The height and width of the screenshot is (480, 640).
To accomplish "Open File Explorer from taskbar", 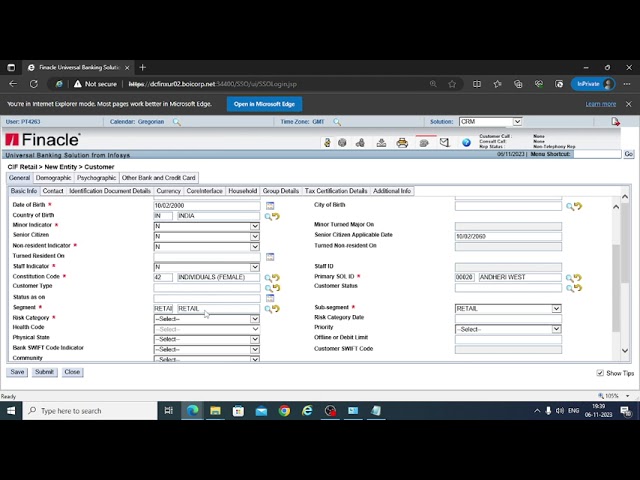I will tap(215, 411).
